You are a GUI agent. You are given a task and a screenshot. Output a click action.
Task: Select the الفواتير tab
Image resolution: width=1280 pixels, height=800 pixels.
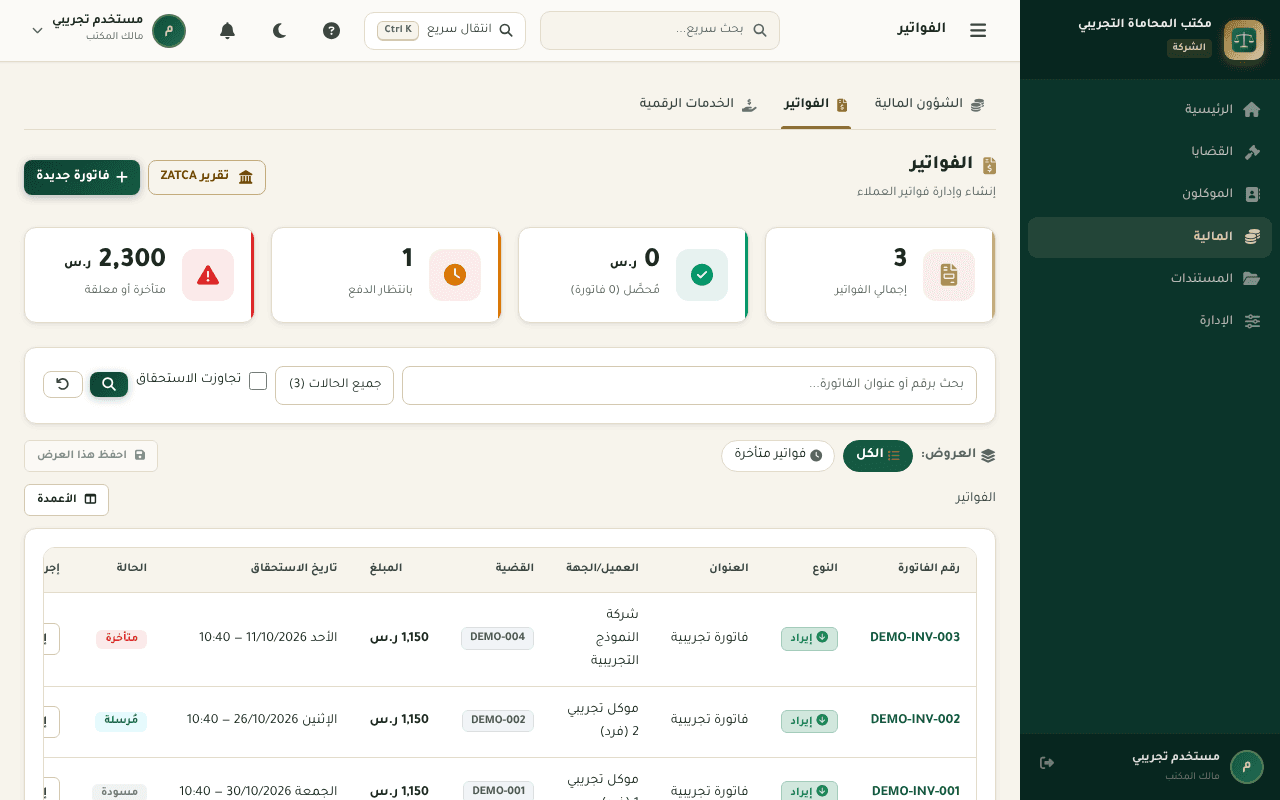click(x=816, y=104)
